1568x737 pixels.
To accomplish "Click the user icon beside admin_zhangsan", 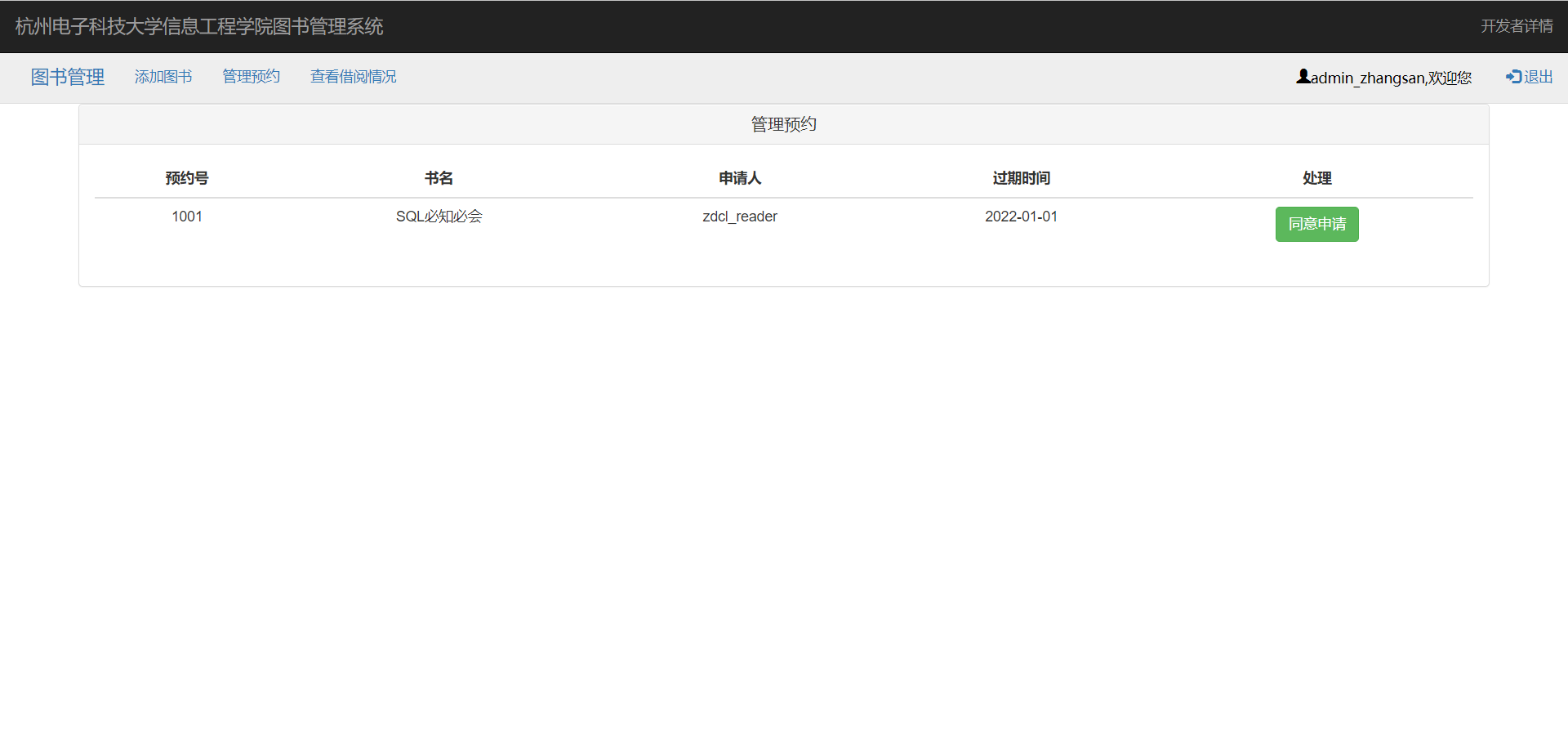I will pos(1303,76).
